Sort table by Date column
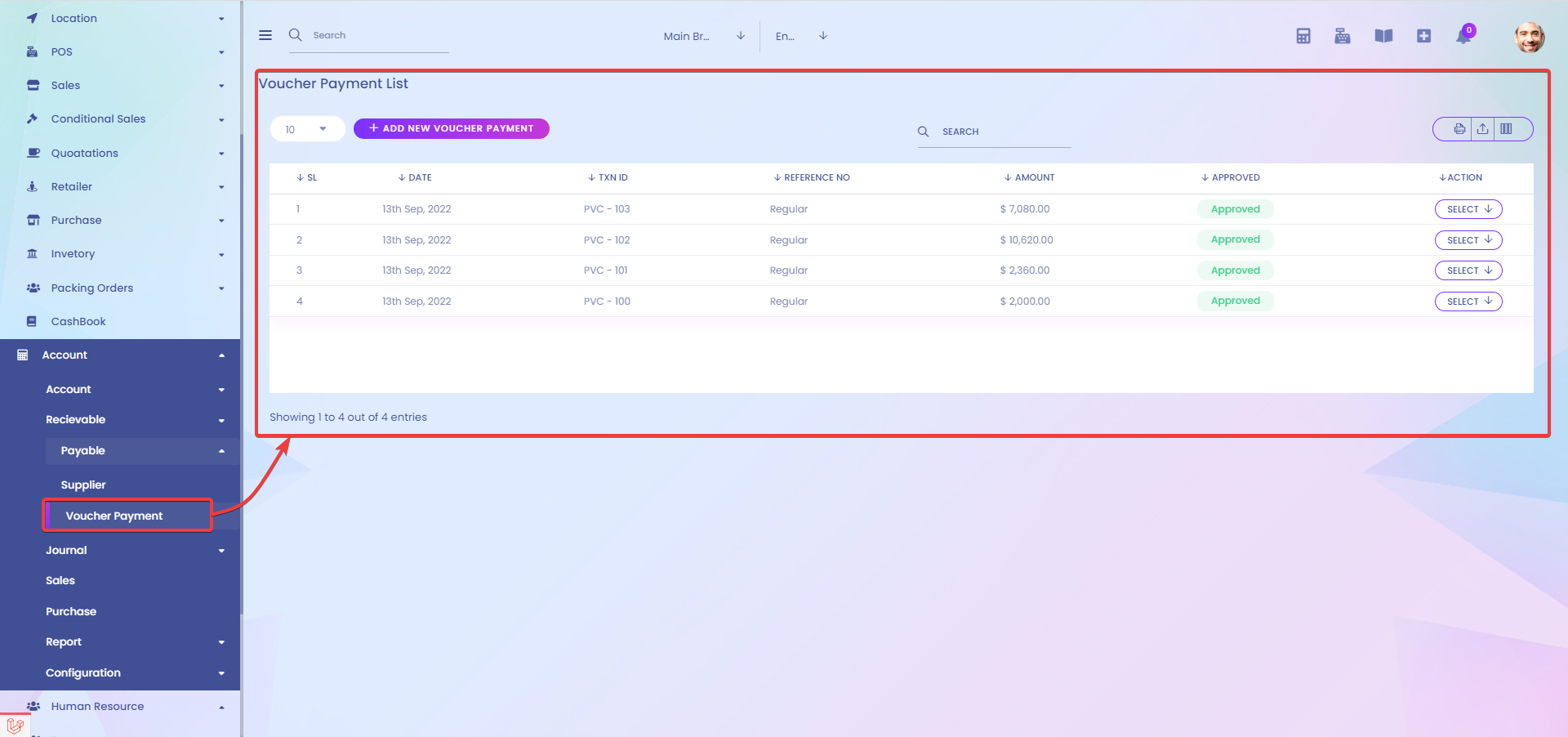The image size is (1568, 737). tap(415, 177)
